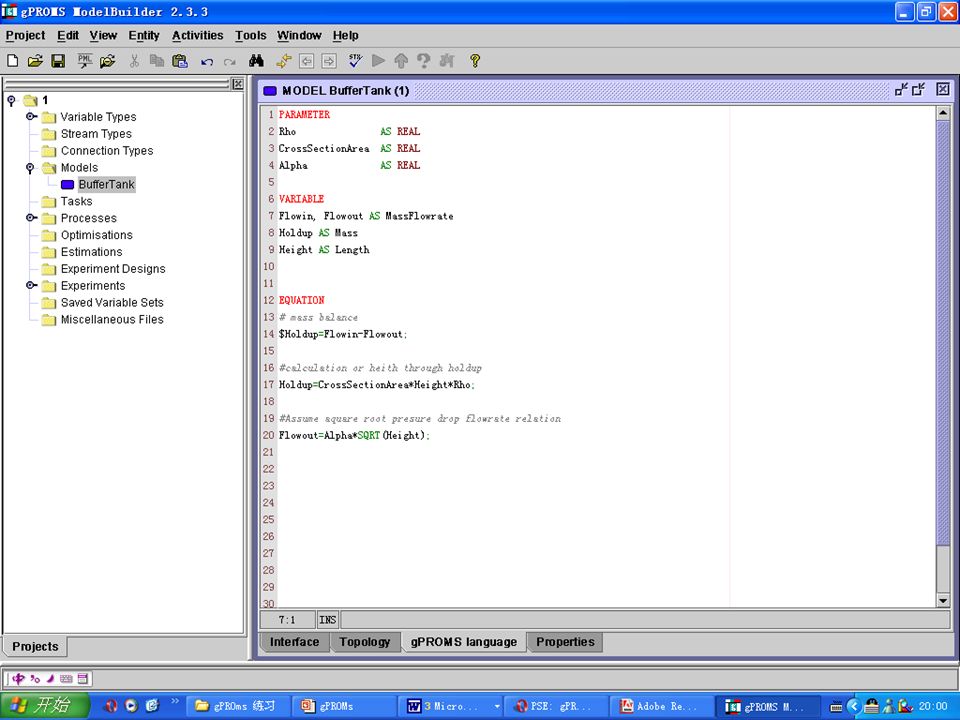Expand the Variable Types folder
960x720 pixels.
(31, 116)
